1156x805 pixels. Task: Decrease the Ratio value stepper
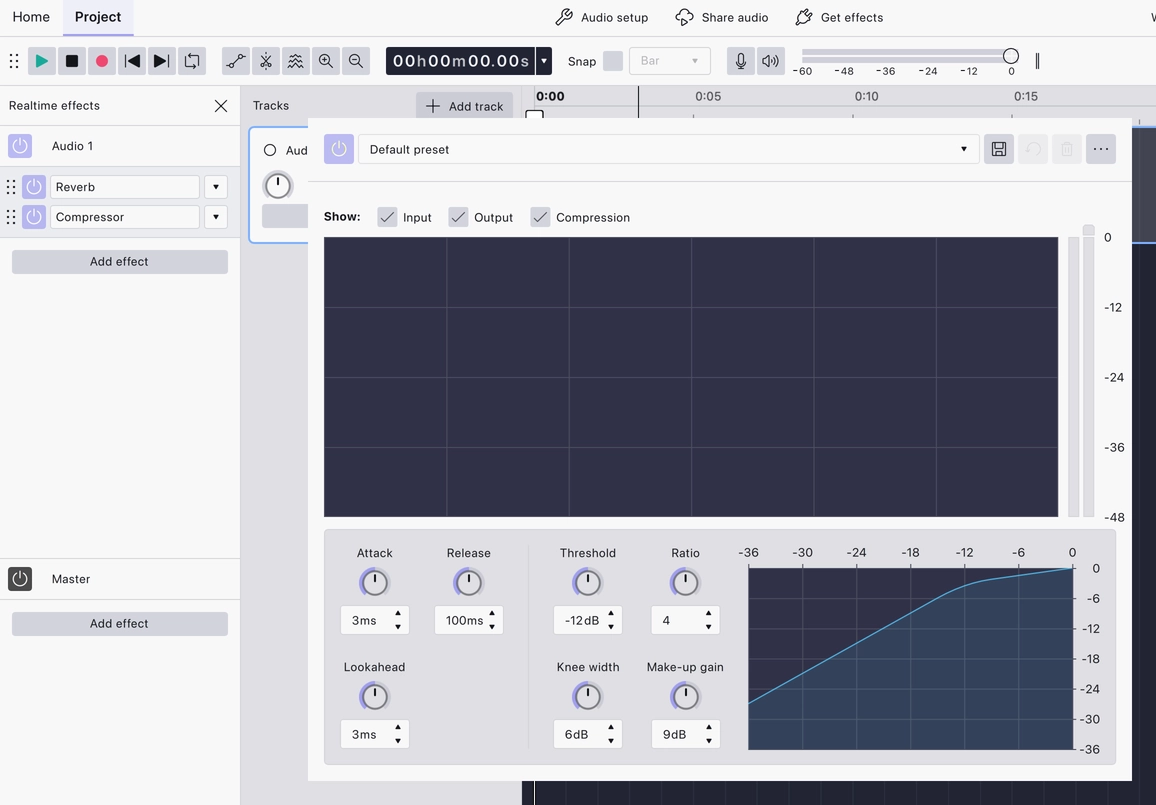tap(708, 627)
